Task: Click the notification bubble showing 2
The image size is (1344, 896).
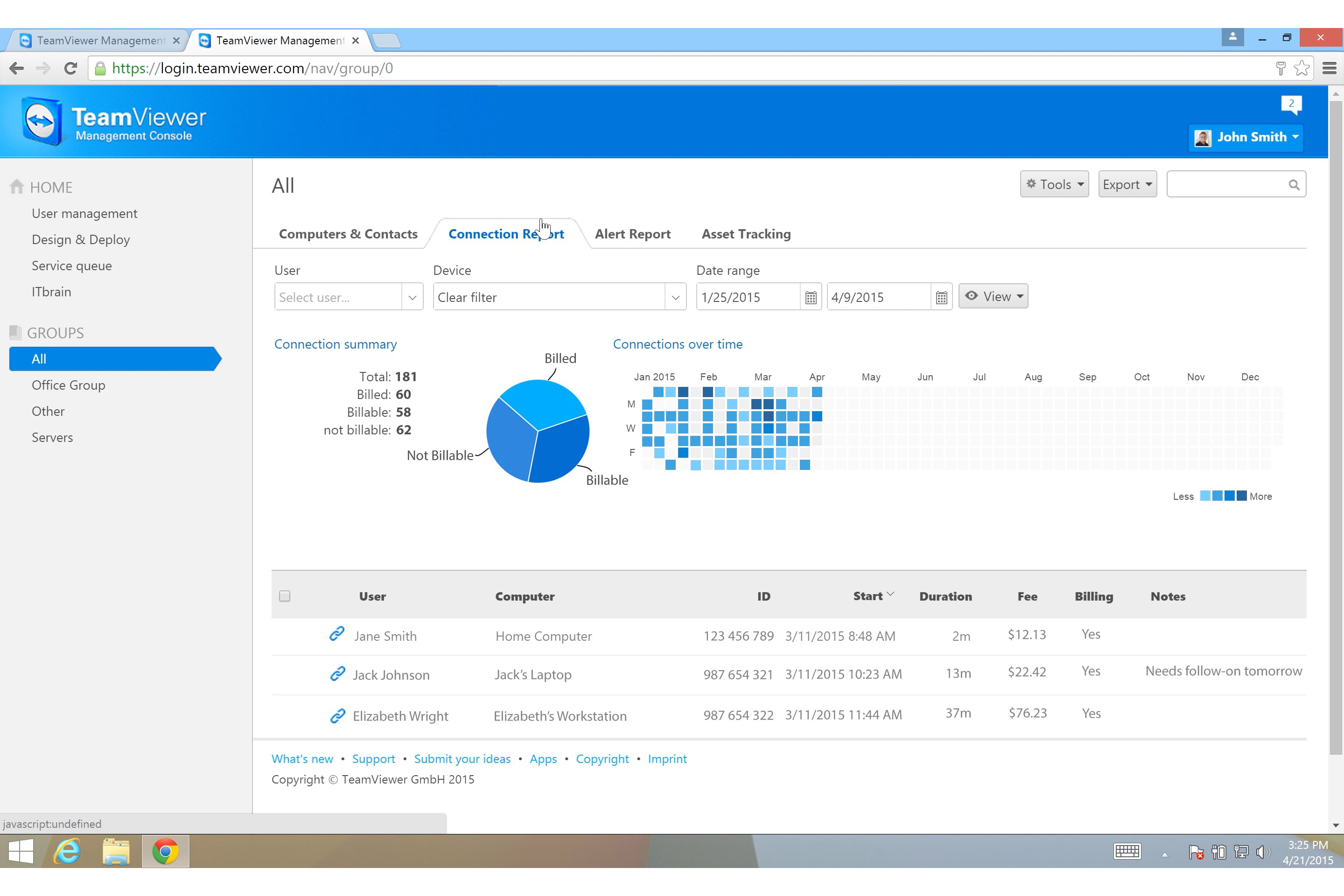Action: [1291, 105]
